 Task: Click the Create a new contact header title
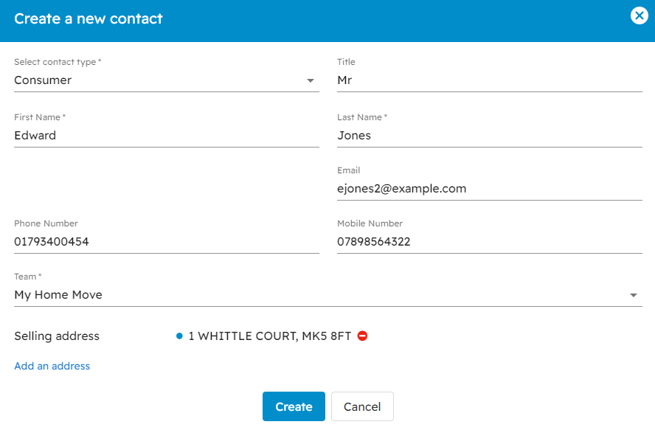(x=88, y=18)
